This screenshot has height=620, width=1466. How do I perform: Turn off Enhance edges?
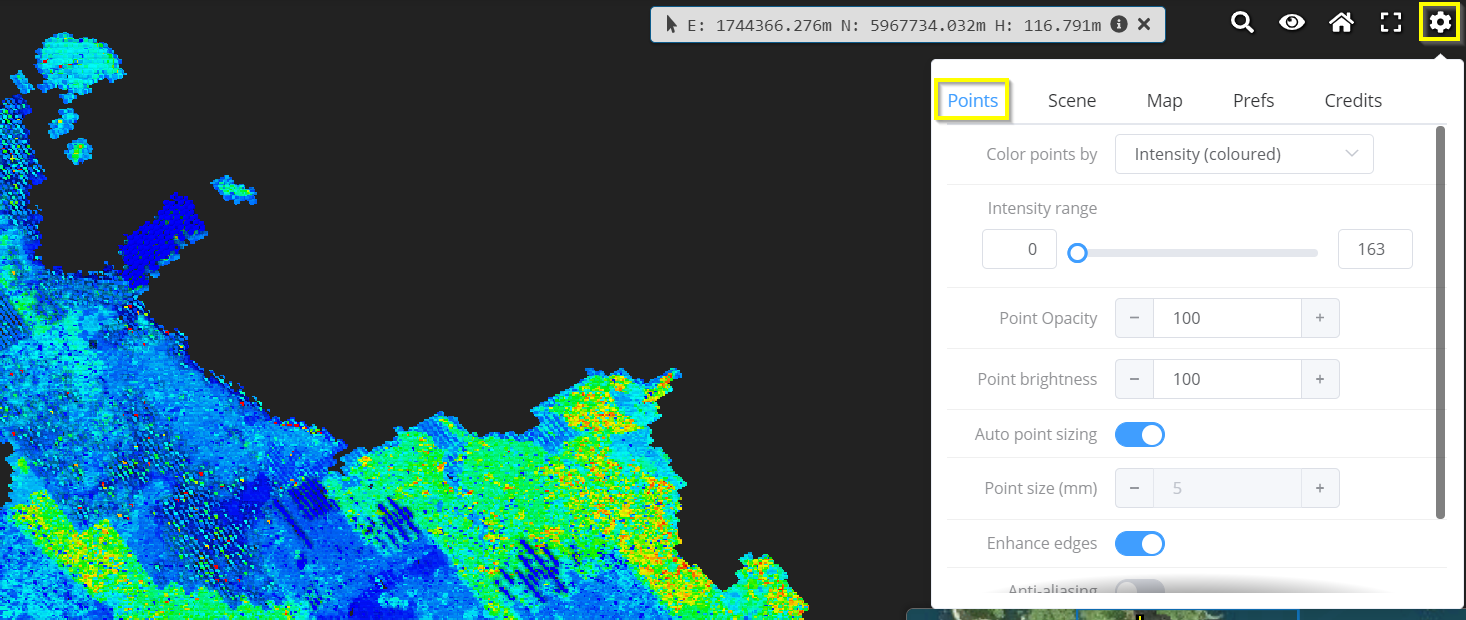click(x=1139, y=543)
